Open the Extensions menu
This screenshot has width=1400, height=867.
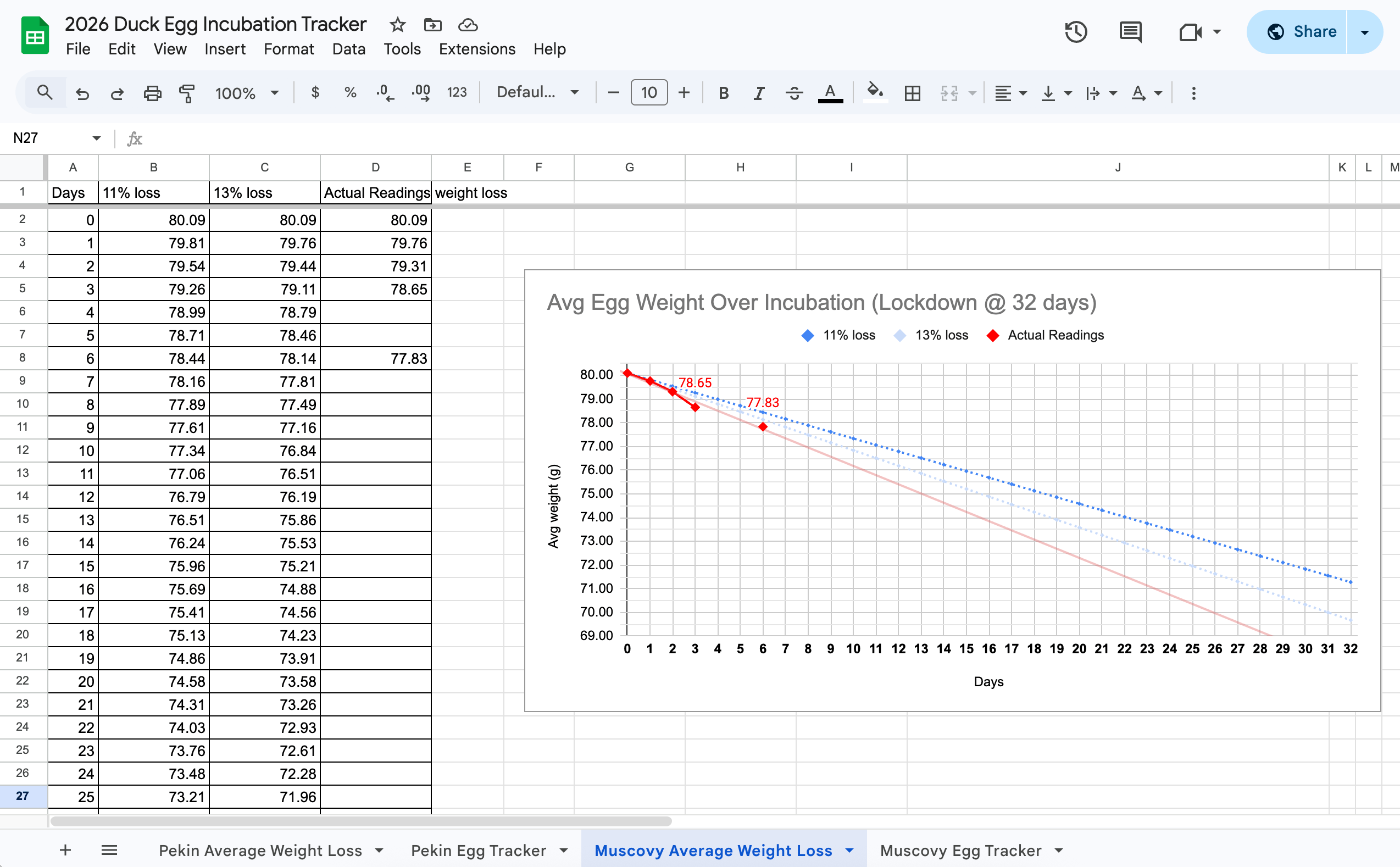coord(476,49)
